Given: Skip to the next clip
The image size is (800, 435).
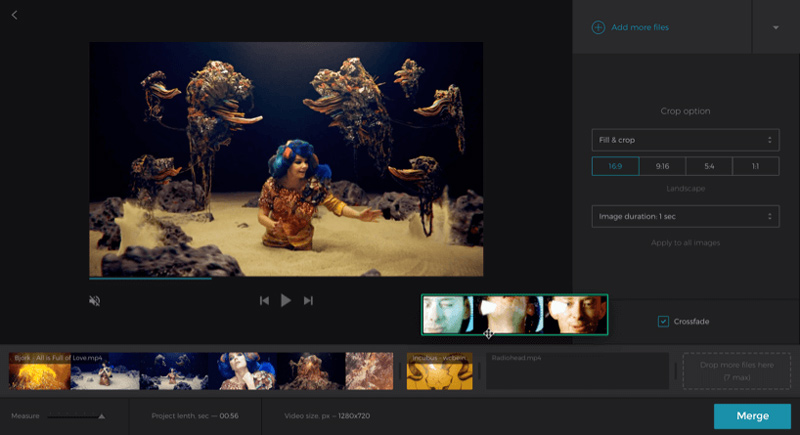Looking at the screenshot, I should pos(308,300).
